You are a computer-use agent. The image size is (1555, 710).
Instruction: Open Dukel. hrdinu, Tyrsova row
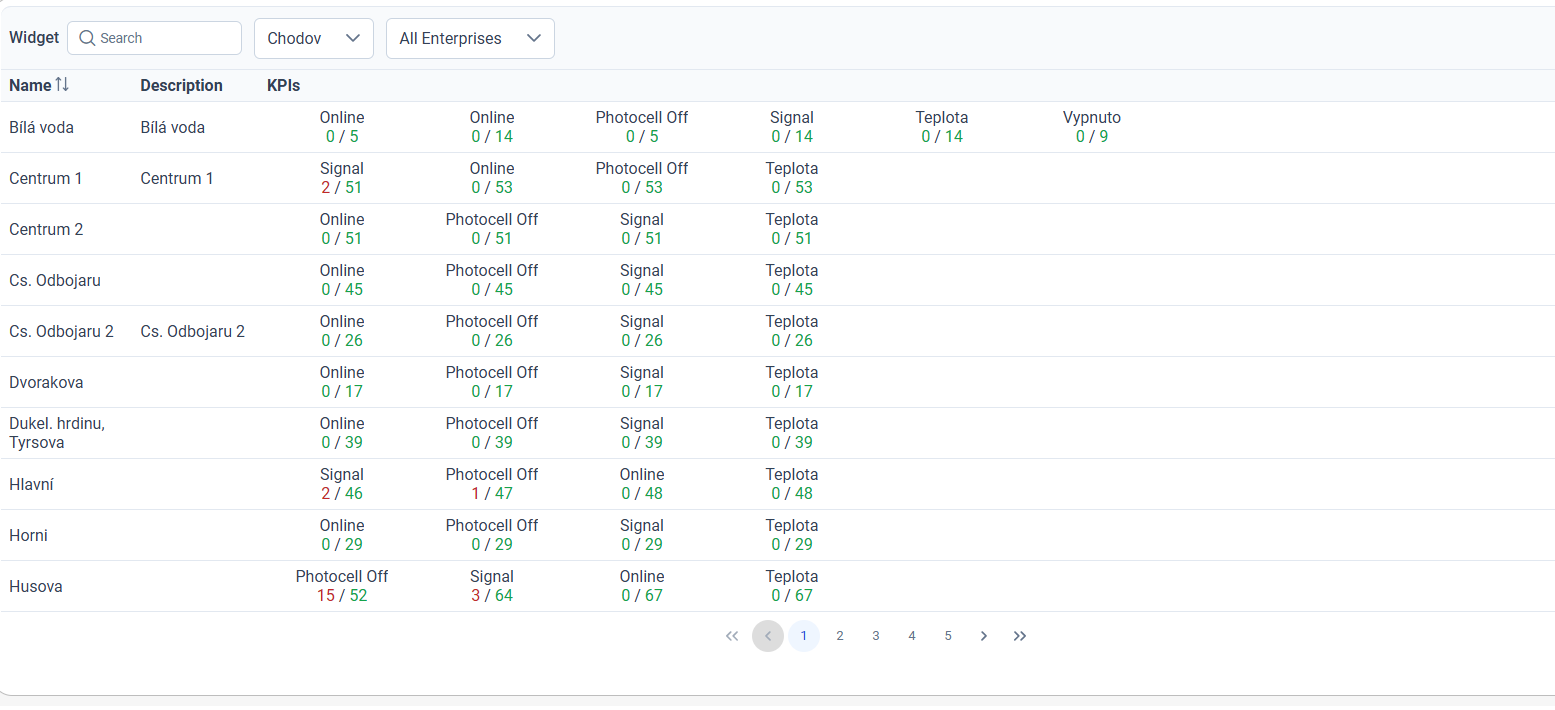(57, 433)
